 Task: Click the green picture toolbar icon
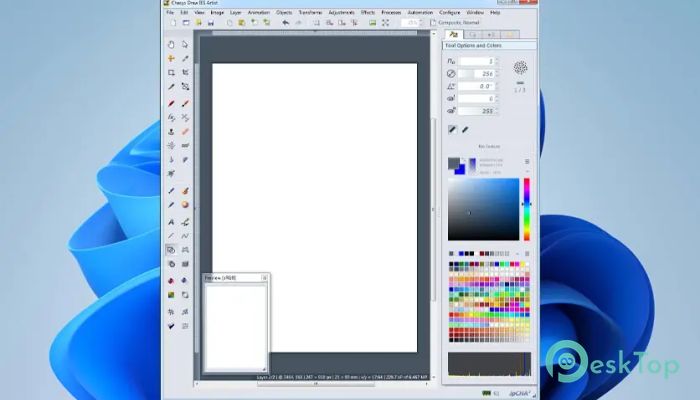click(372, 23)
